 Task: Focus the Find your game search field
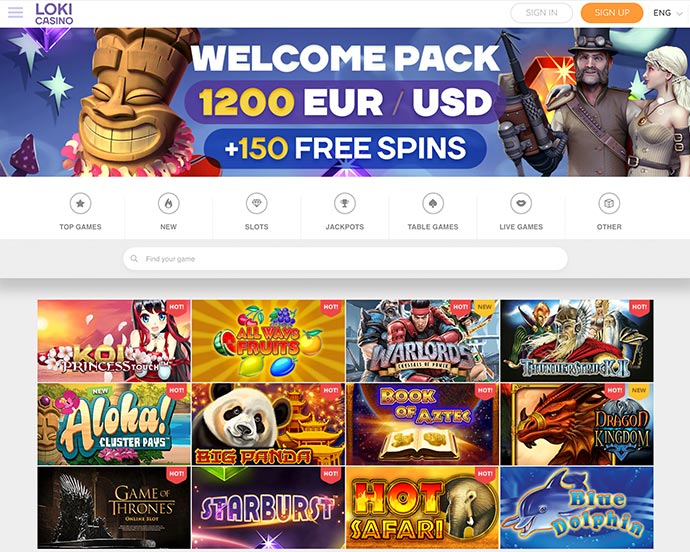345,259
